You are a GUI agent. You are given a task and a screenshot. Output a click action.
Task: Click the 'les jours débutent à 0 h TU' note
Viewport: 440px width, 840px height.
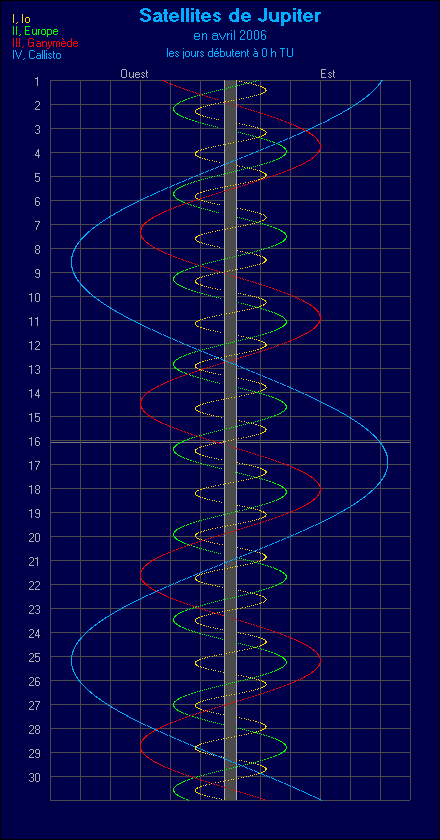click(230, 53)
